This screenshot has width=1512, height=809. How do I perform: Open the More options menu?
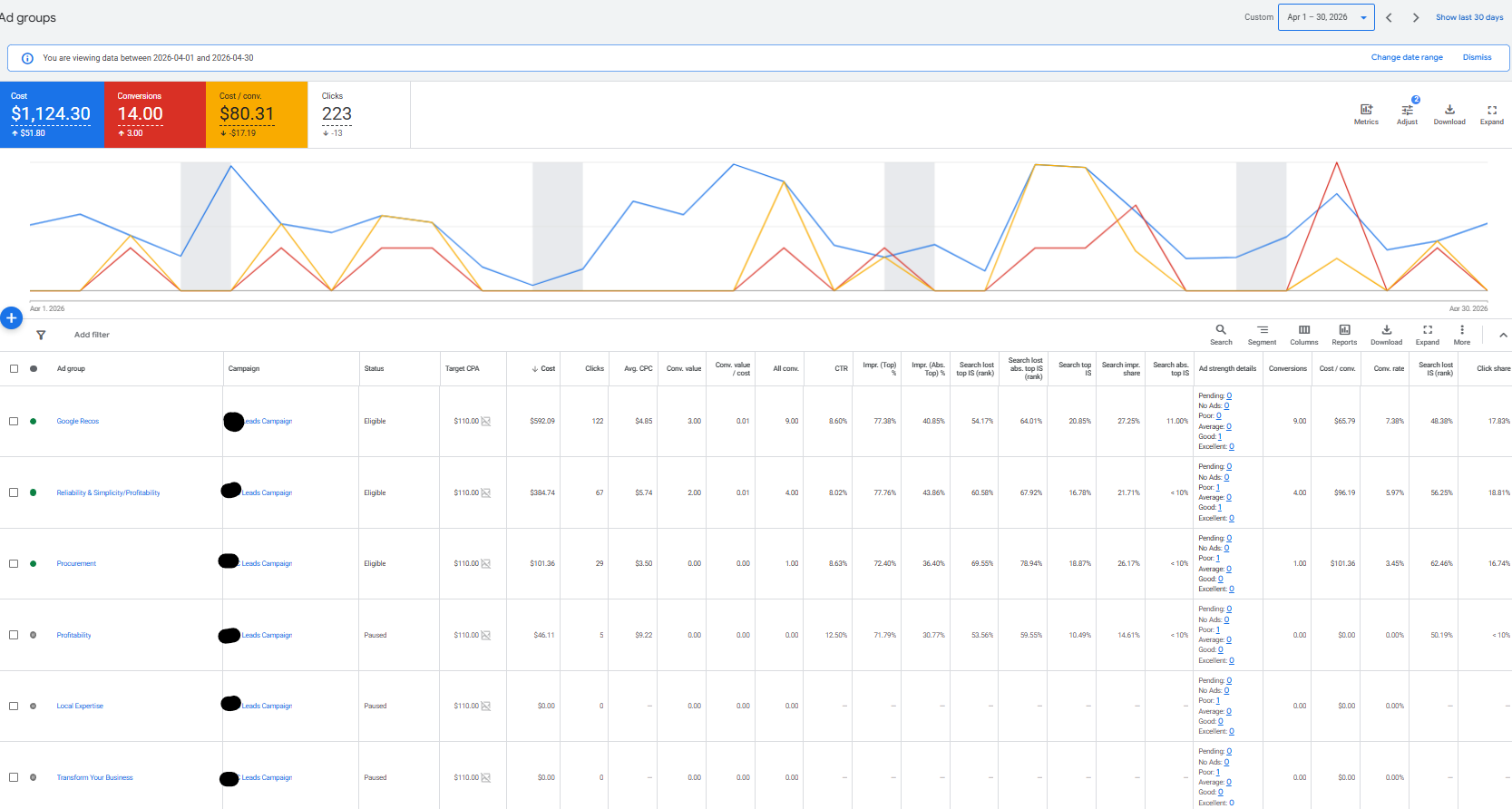click(1462, 335)
